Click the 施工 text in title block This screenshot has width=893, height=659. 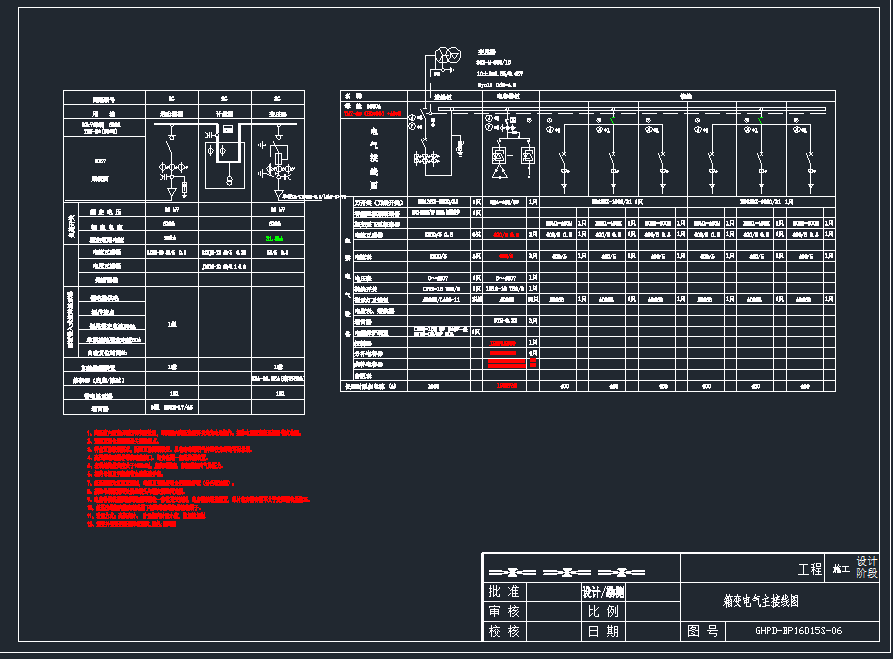pos(840,569)
